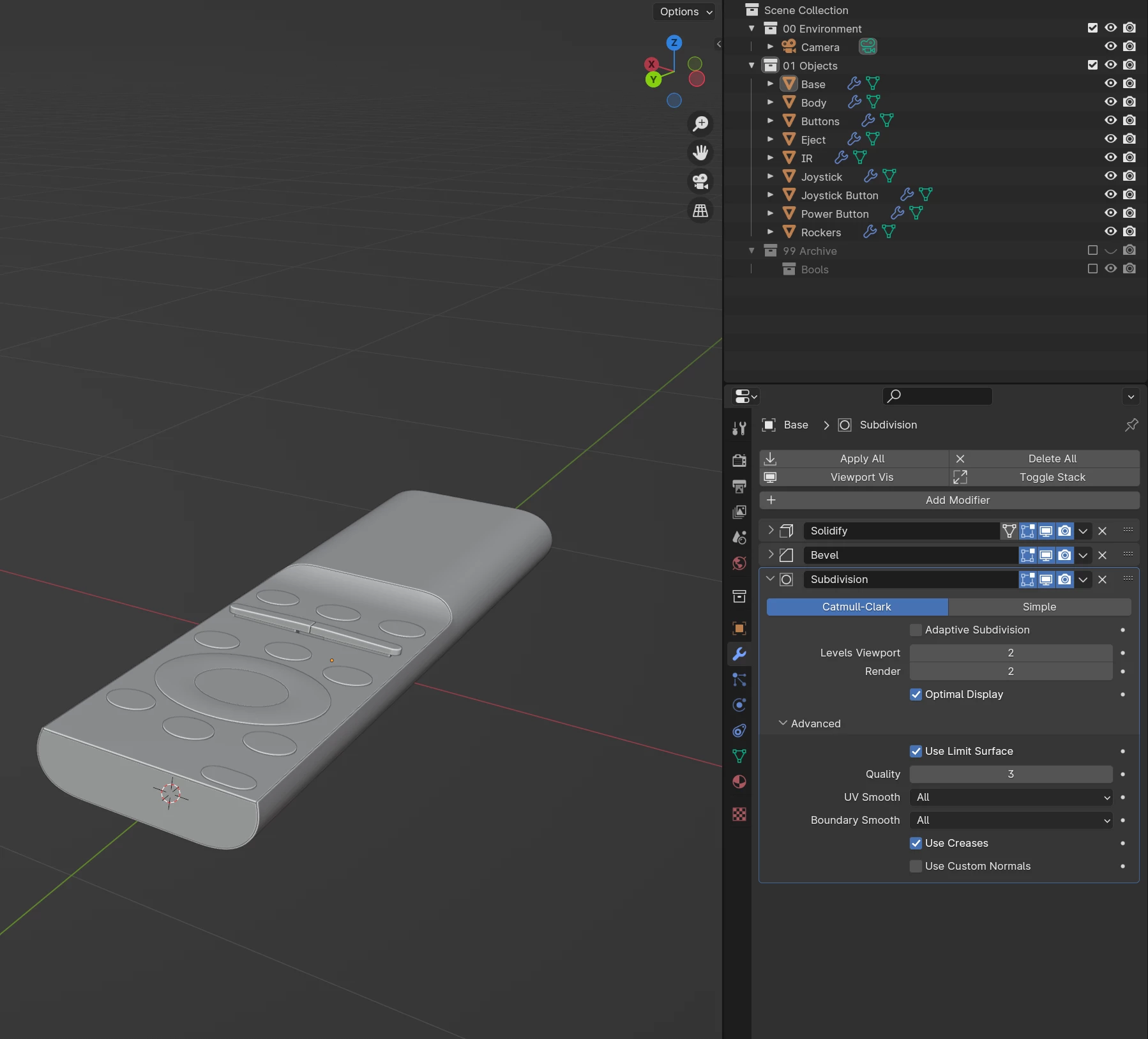Click the Viewport Vis button
The width and height of the screenshot is (1148, 1039).
tap(854, 477)
